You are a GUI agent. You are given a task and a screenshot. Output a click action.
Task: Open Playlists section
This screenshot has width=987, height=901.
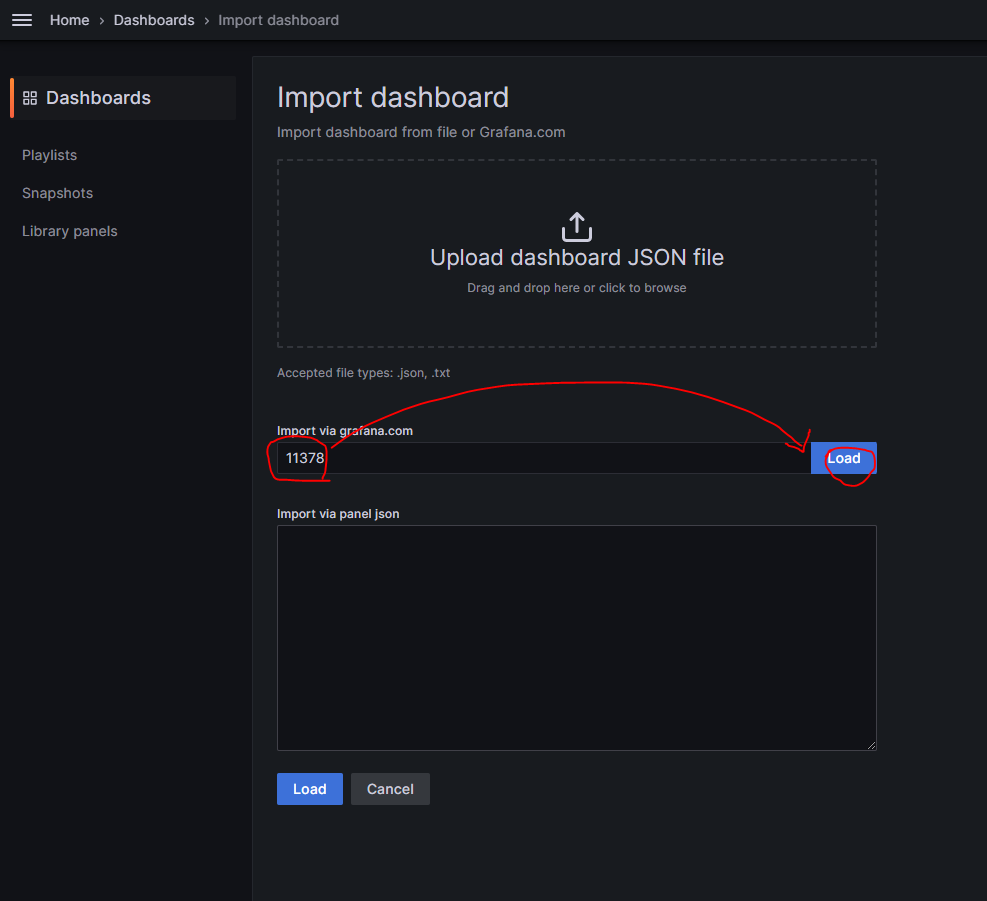click(49, 155)
